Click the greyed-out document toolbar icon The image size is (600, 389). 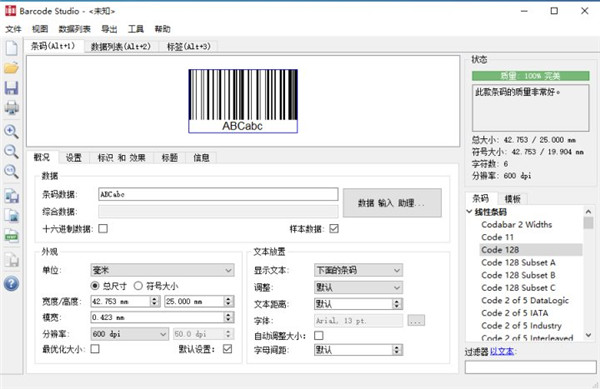coord(11,260)
